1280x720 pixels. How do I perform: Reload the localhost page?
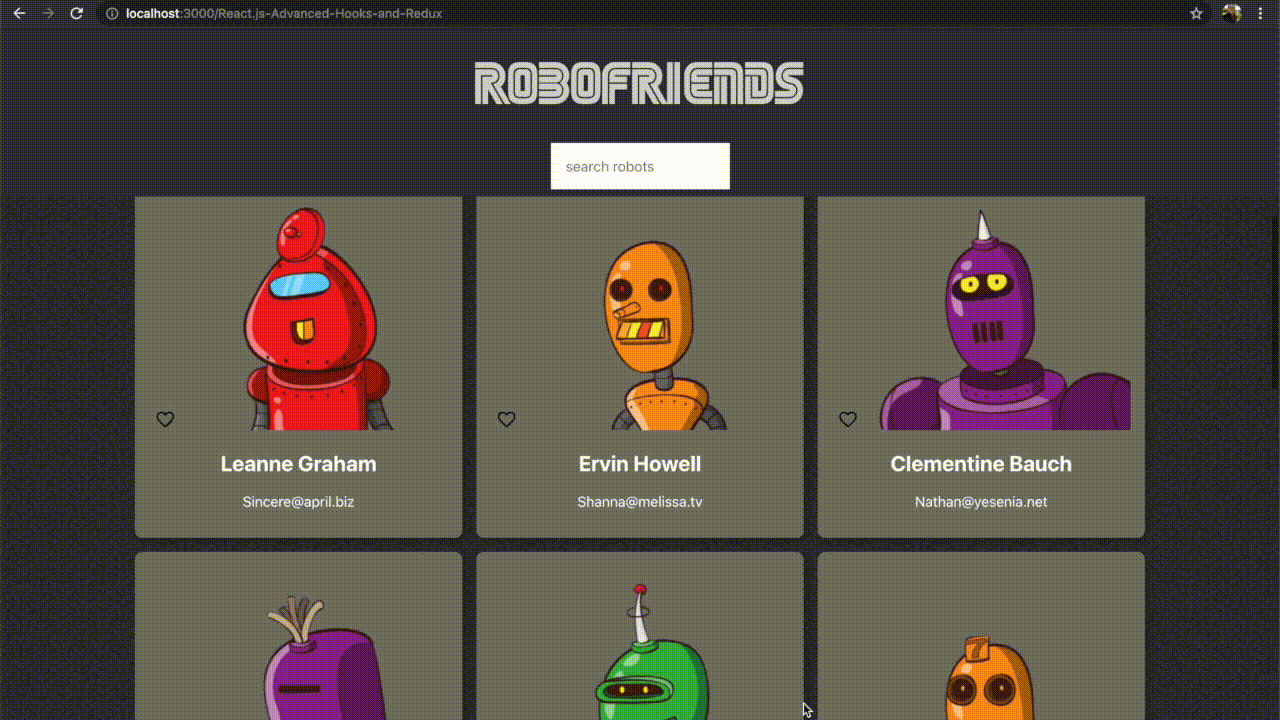[x=76, y=14]
